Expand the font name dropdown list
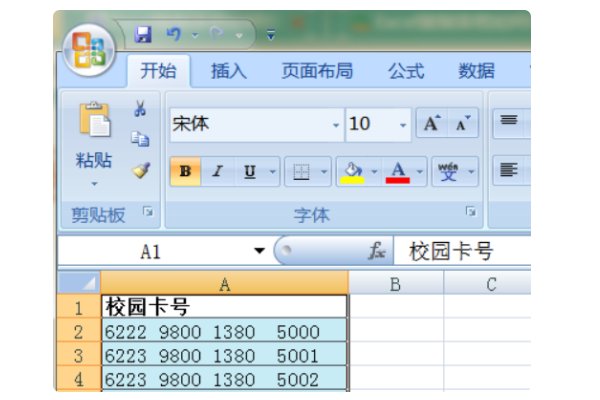Screen dimensions: 600x400 pyautogui.click(x=336, y=125)
